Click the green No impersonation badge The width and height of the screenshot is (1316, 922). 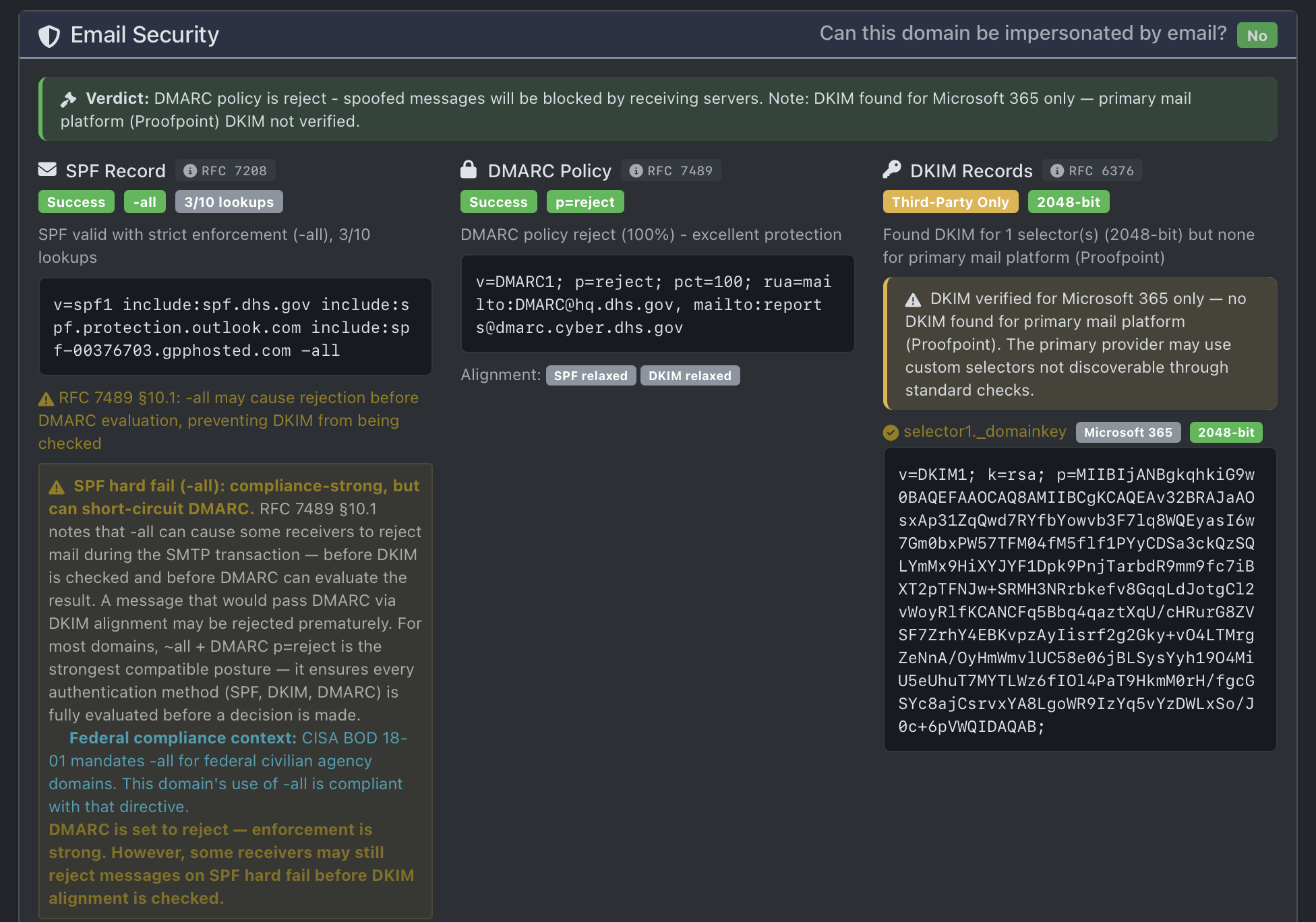pos(1257,36)
